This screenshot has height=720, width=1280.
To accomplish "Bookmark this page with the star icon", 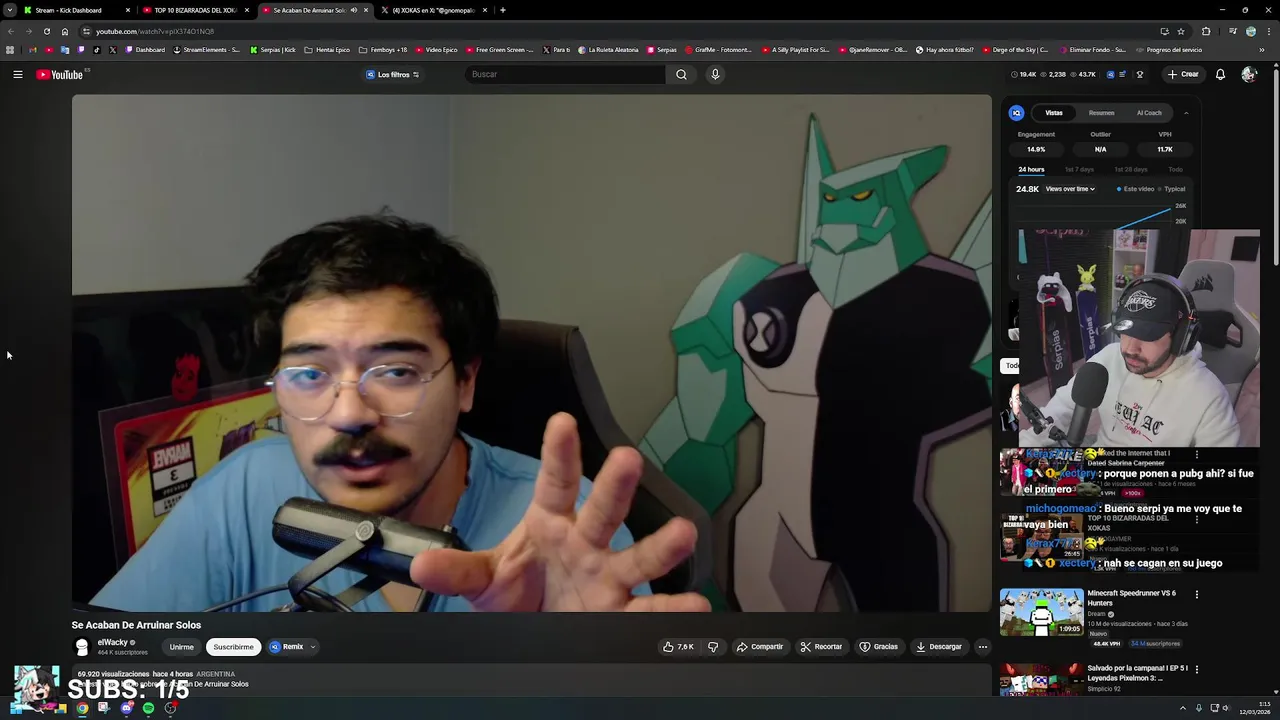I will coord(1181,31).
